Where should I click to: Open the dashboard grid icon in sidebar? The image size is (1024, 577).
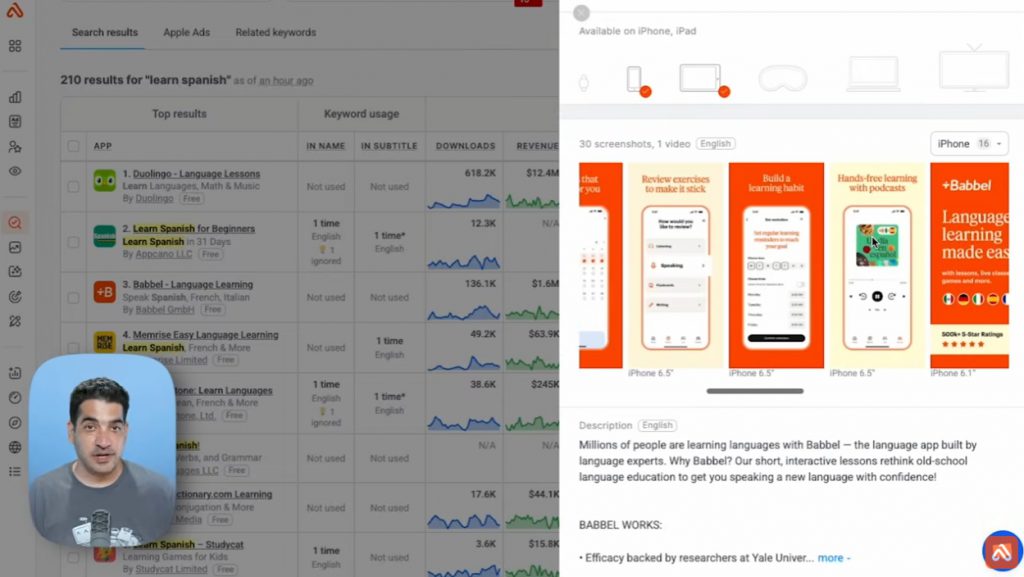coord(15,46)
